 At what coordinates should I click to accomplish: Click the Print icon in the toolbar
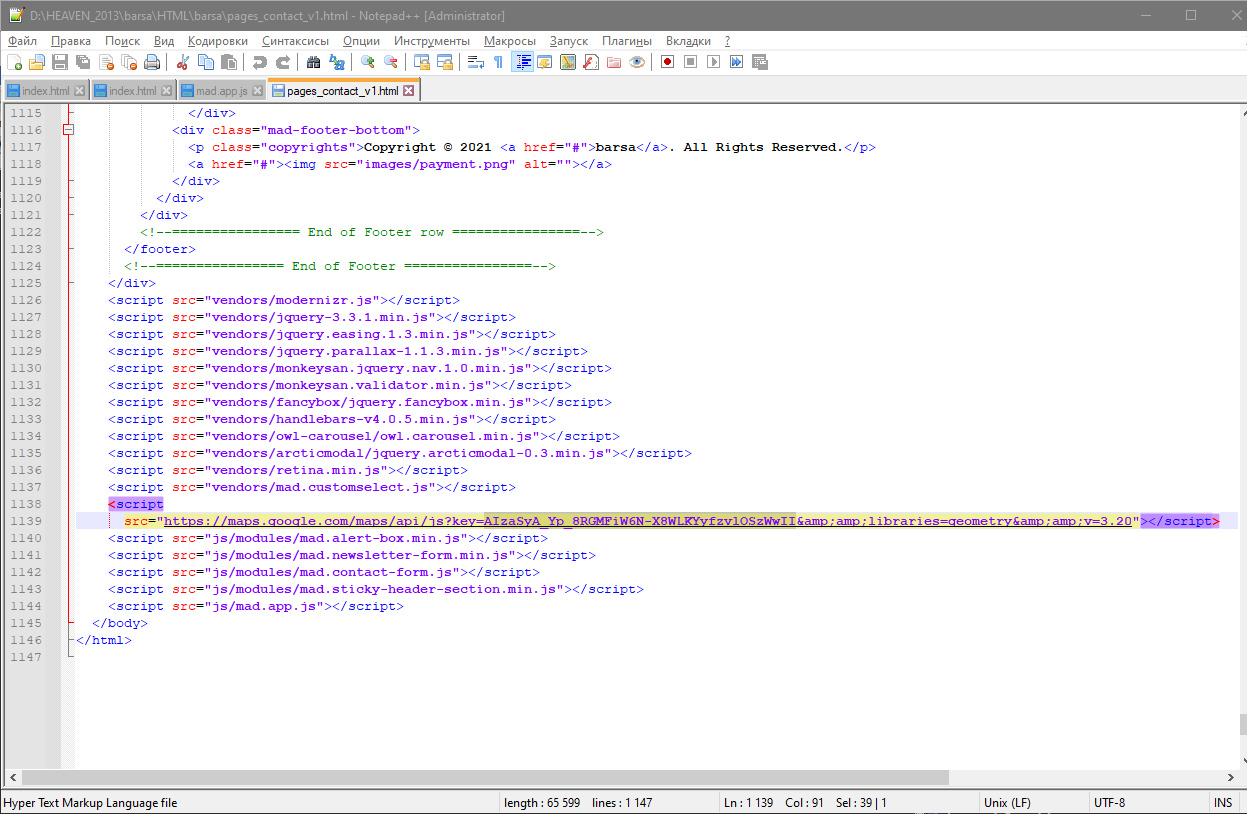pyautogui.click(x=152, y=62)
